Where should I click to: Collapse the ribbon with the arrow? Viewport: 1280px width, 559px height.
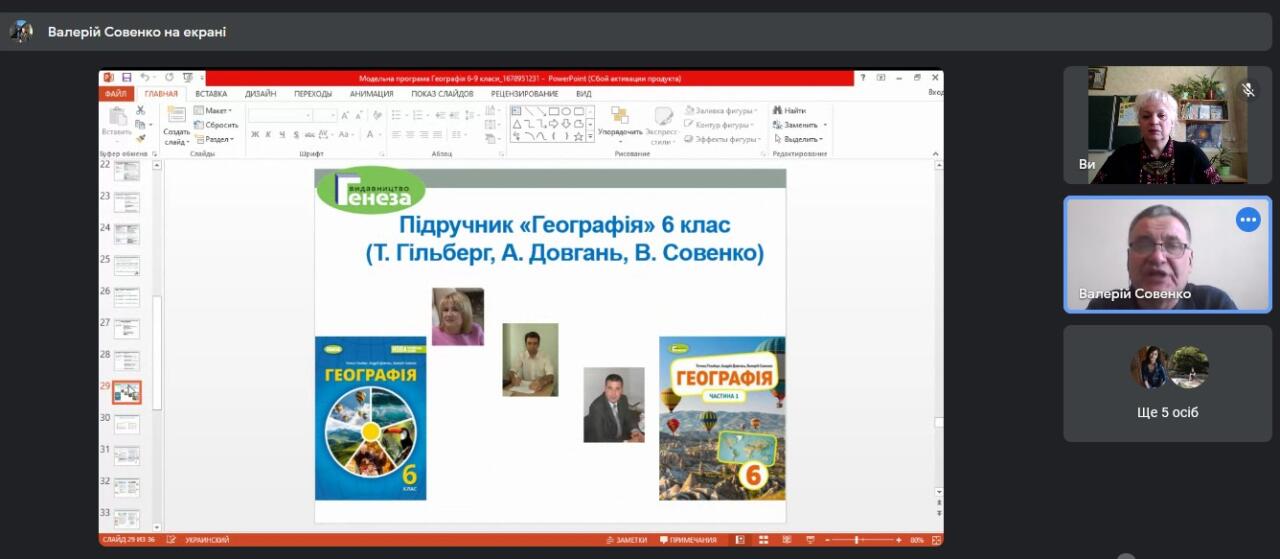pos(936,153)
